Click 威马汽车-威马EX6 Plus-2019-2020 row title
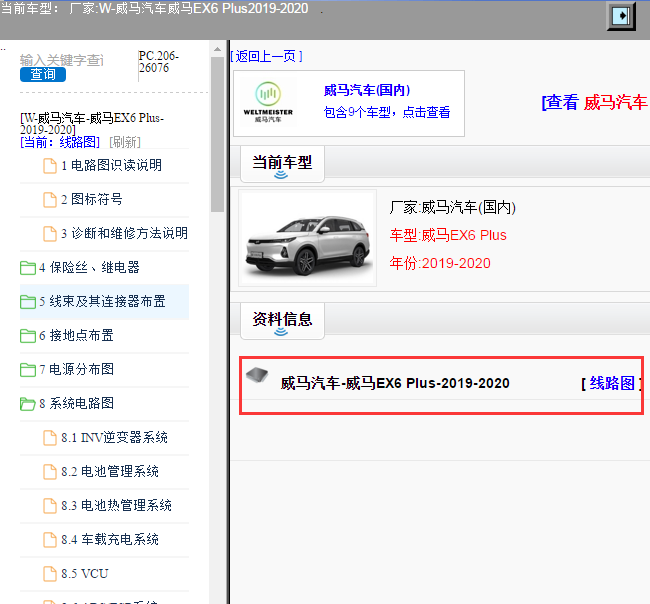 point(395,383)
